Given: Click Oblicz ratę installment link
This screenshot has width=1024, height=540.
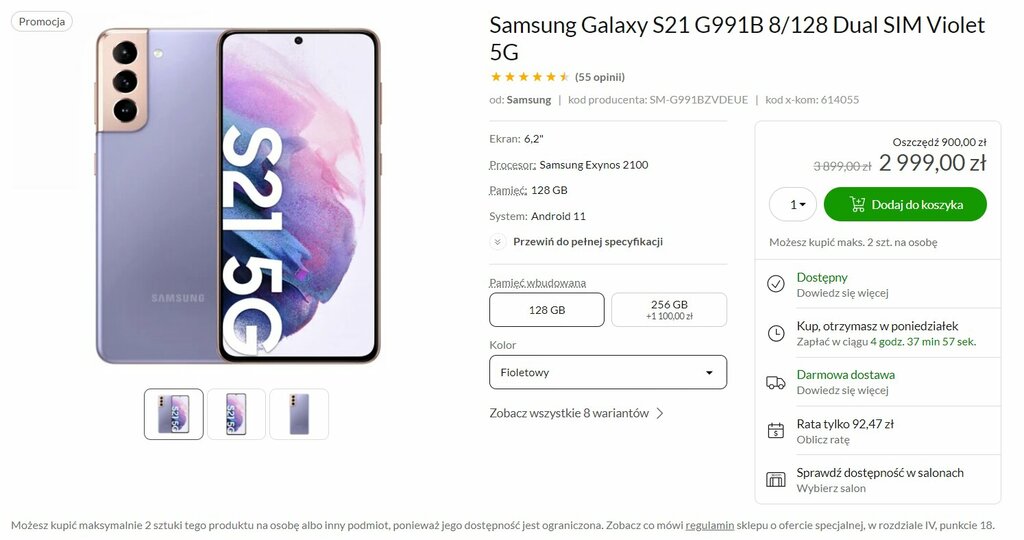Looking at the screenshot, I should click(x=823, y=440).
